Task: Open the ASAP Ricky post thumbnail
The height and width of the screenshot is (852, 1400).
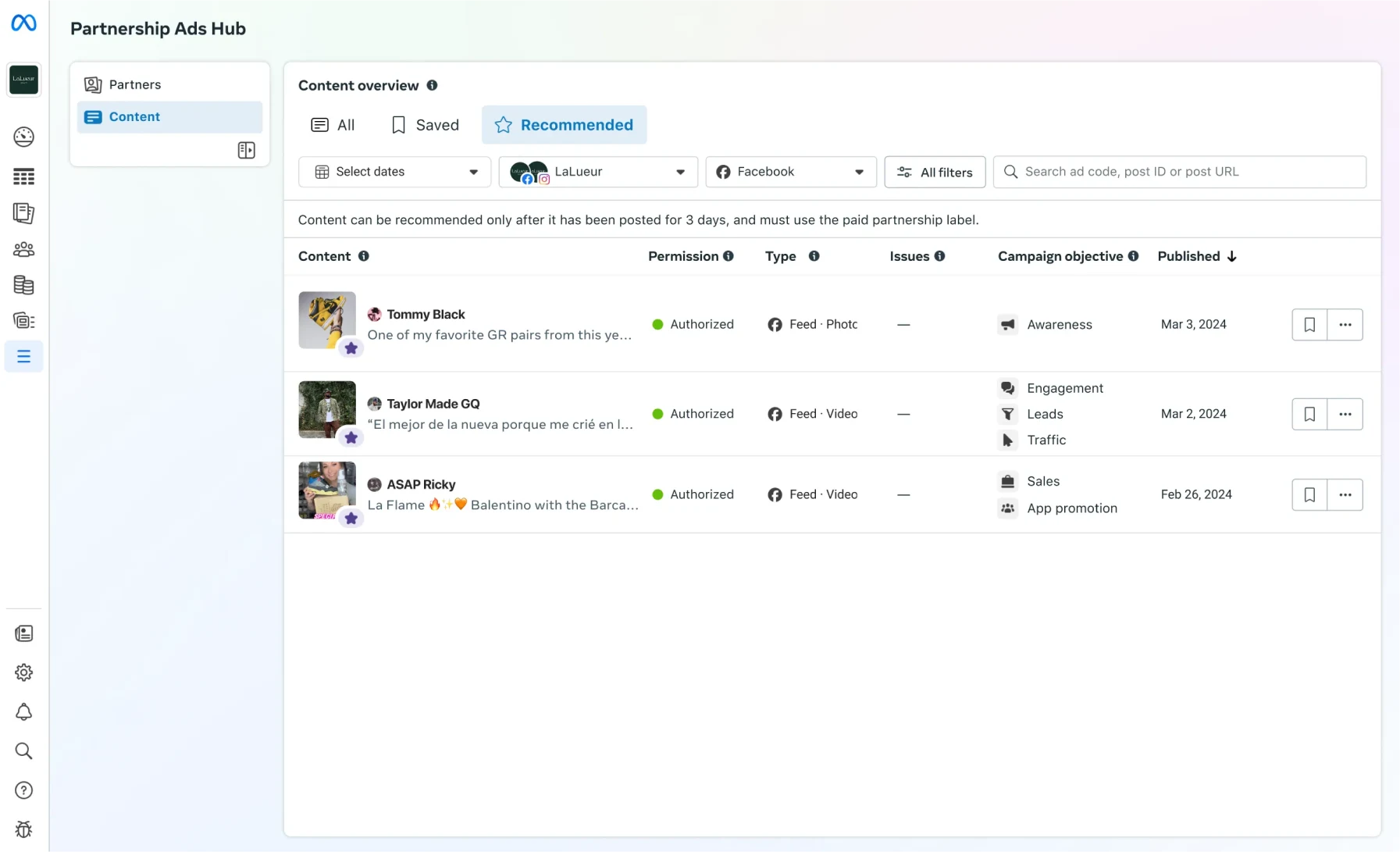Action: (327, 490)
